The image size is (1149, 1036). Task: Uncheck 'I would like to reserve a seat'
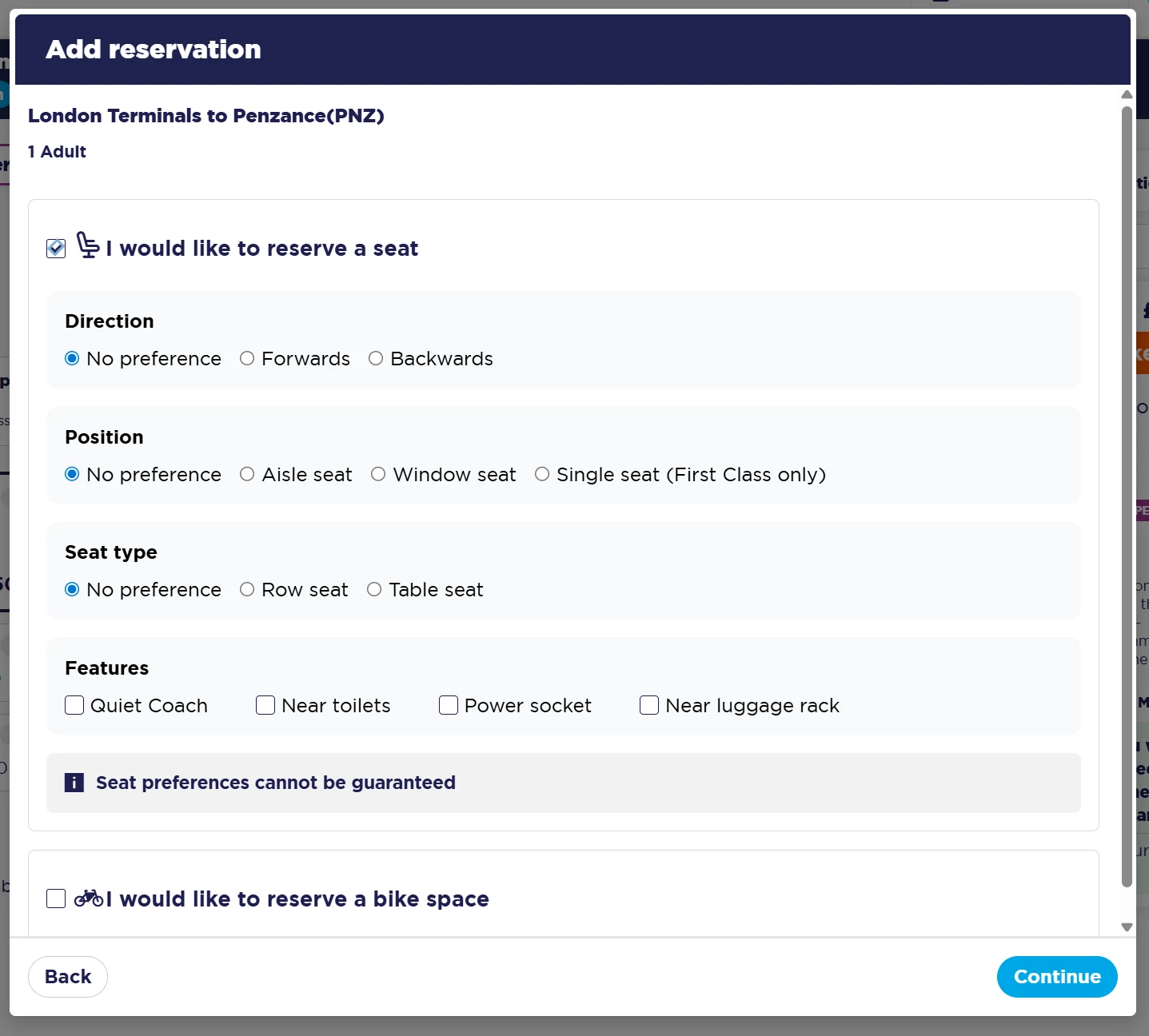[x=56, y=249]
